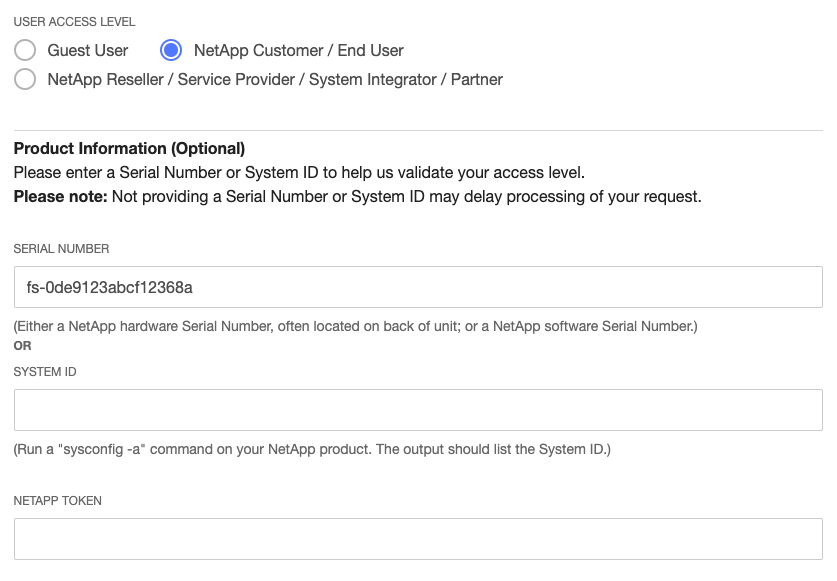Image resolution: width=837 pixels, height=581 pixels.
Task: Select NetApp Reseller / Service Provider option
Action: tap(24, 79)
